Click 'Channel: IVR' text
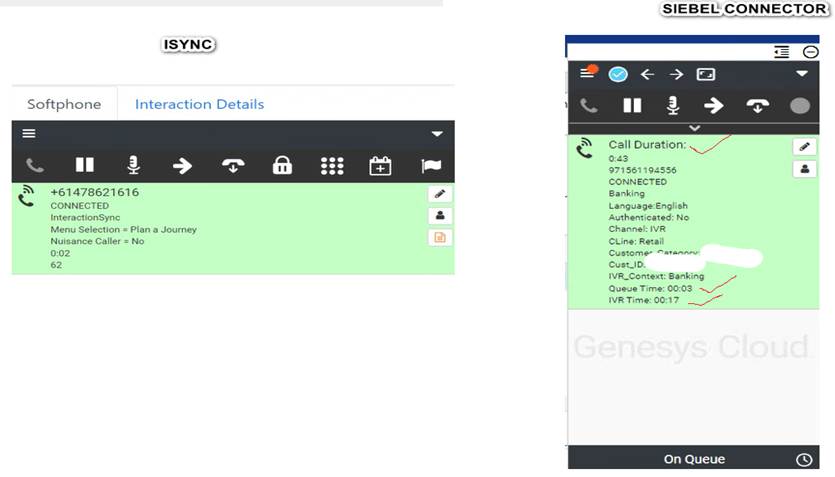The width and height of the screenshot is (835, 477). (x=637, y=229)
